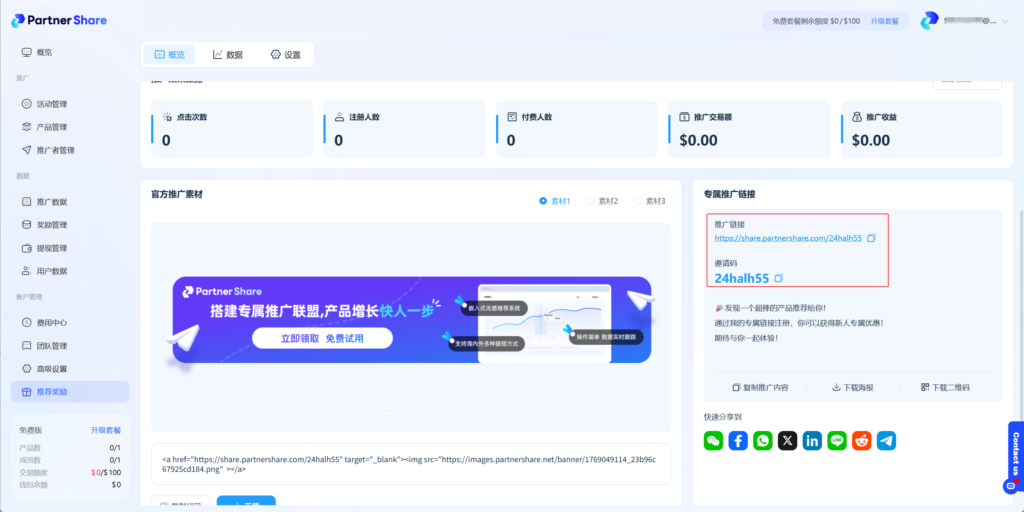Switch to 素材3 radio option

(638, 201)
